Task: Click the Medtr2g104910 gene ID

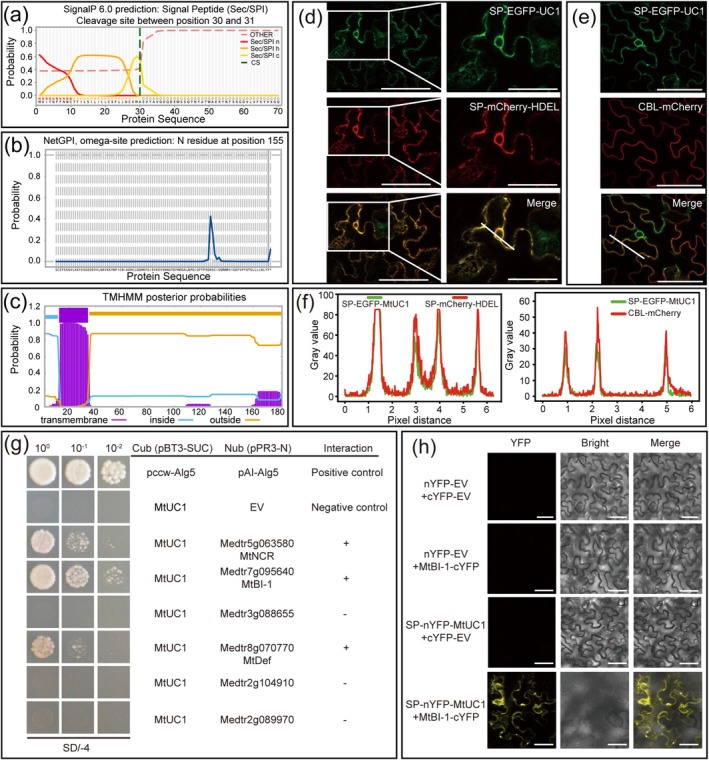Action: (257, 683)
